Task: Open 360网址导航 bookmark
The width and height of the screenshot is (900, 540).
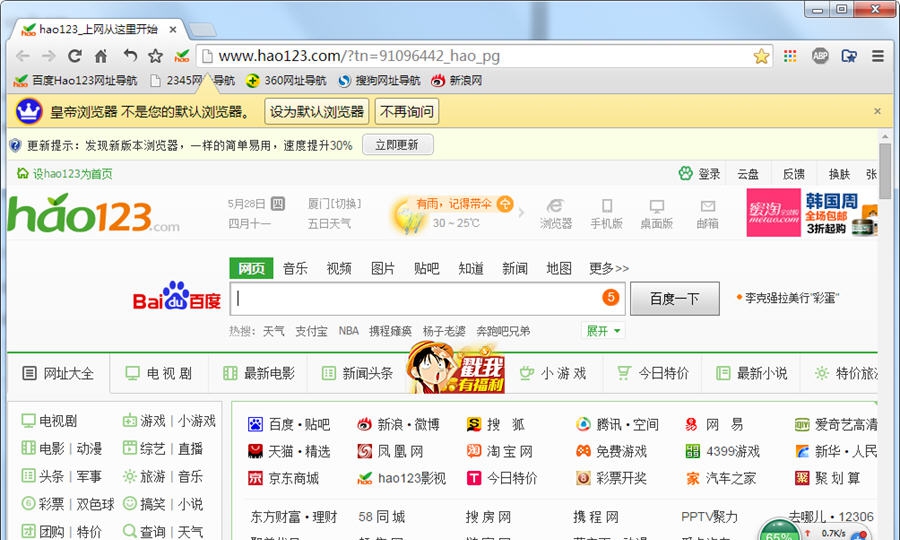Action: (286, 80)
